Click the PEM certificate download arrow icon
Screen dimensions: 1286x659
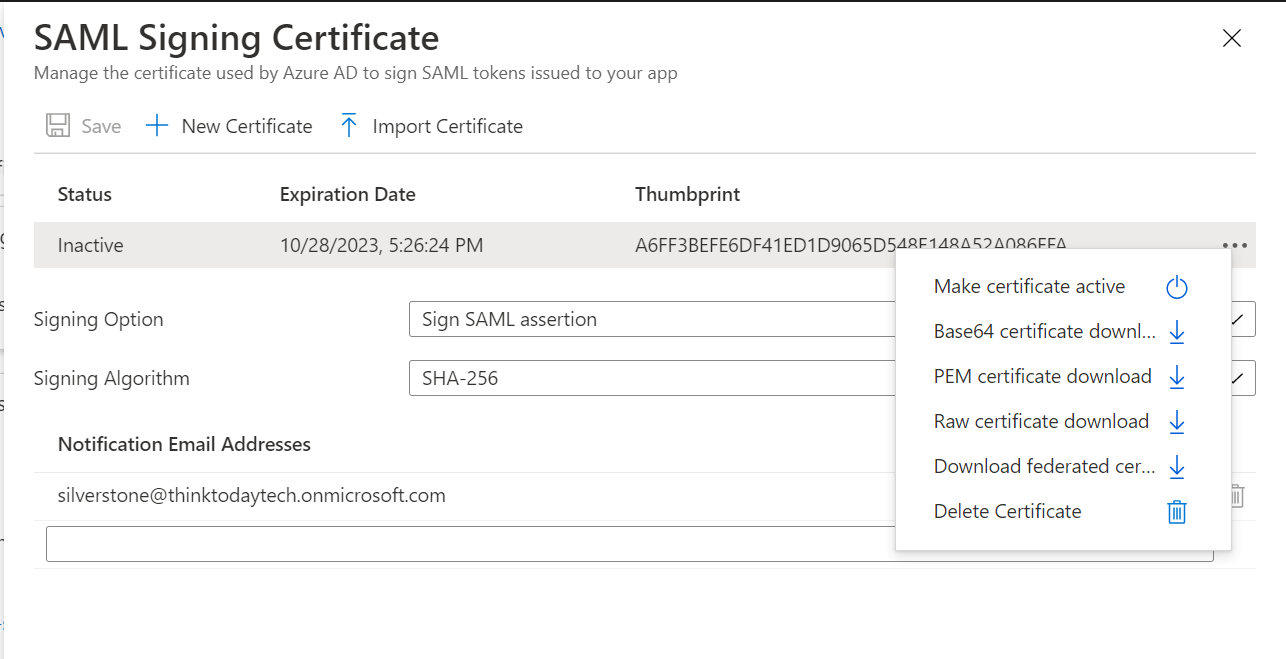click(x=1177, y=377)
